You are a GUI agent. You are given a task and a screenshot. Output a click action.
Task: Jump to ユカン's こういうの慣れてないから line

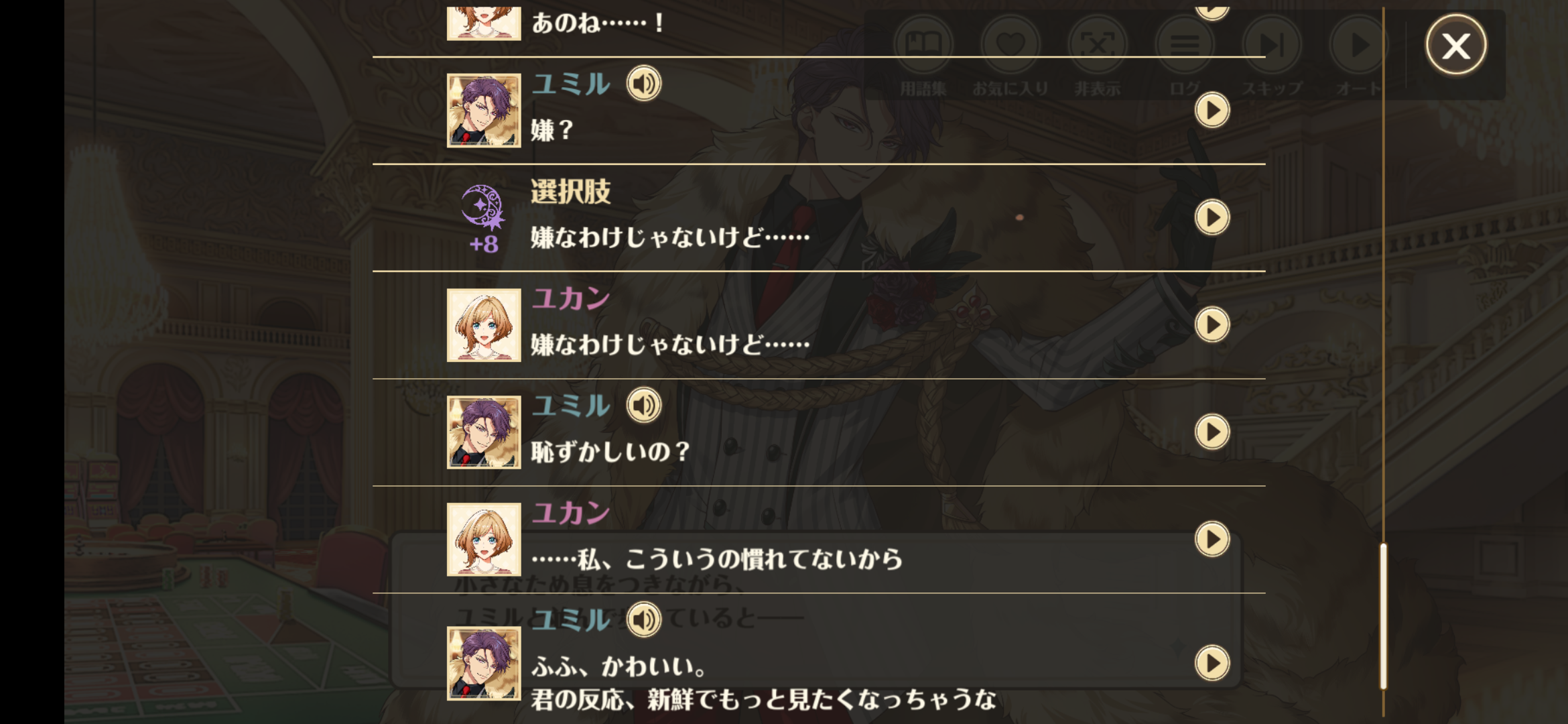click(x=1212, y=539)
